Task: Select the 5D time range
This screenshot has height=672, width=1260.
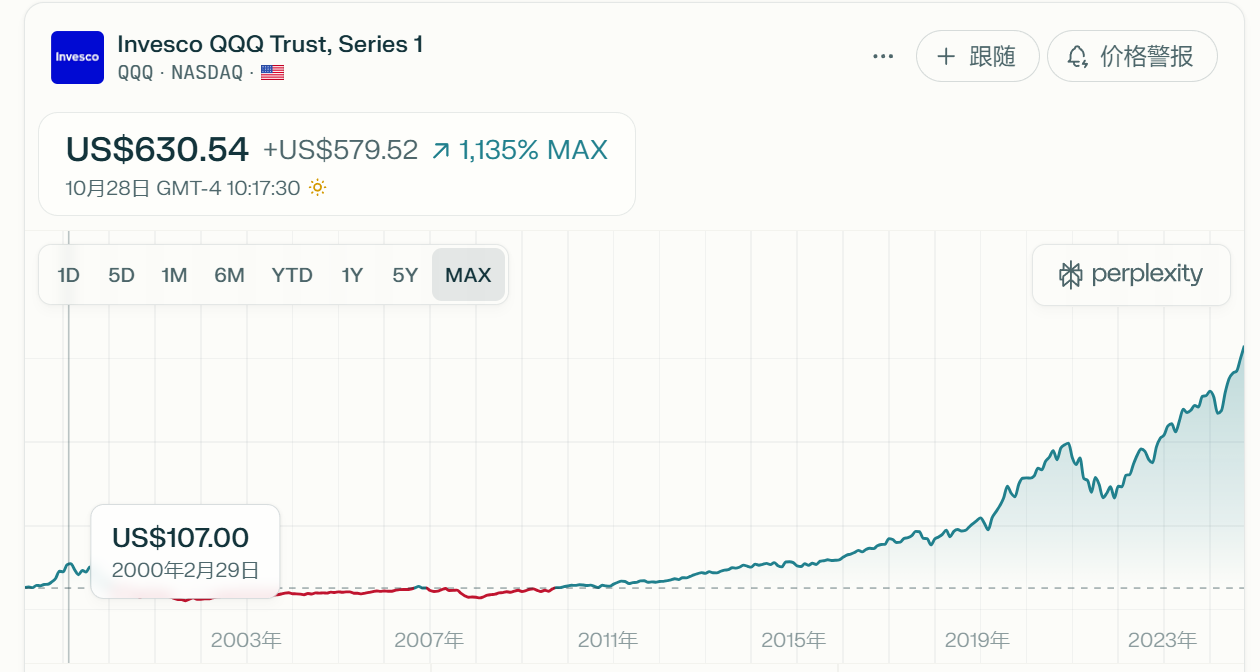Action: tap(121, 275)
